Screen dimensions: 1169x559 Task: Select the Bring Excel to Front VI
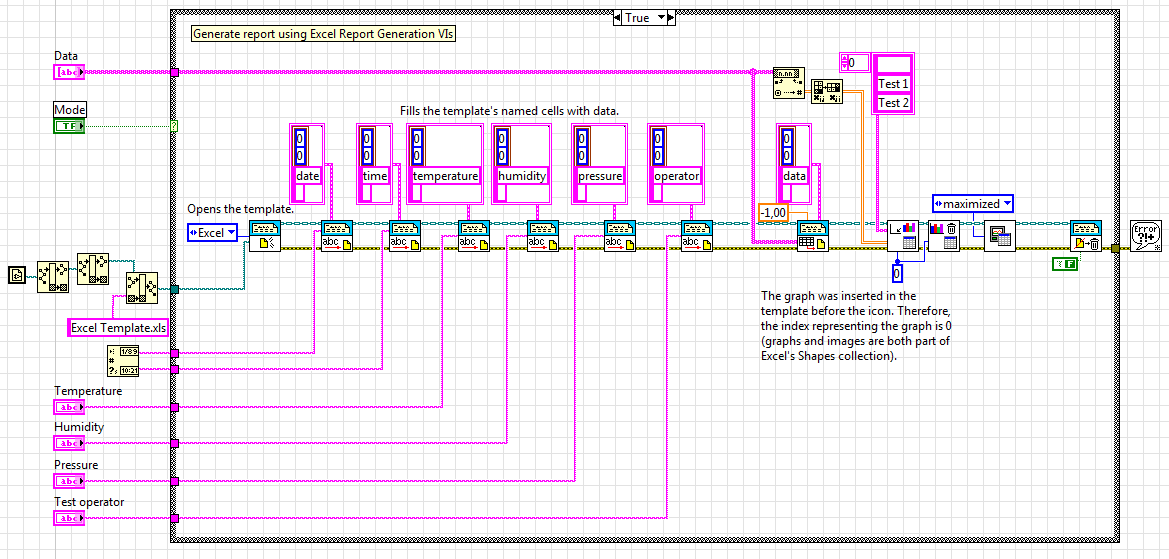click(x=1000, y=236)
